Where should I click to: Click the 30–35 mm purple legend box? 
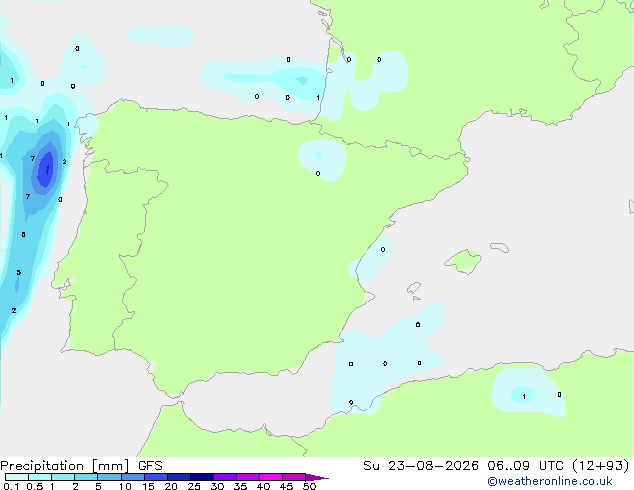click(x=225, y=477)
